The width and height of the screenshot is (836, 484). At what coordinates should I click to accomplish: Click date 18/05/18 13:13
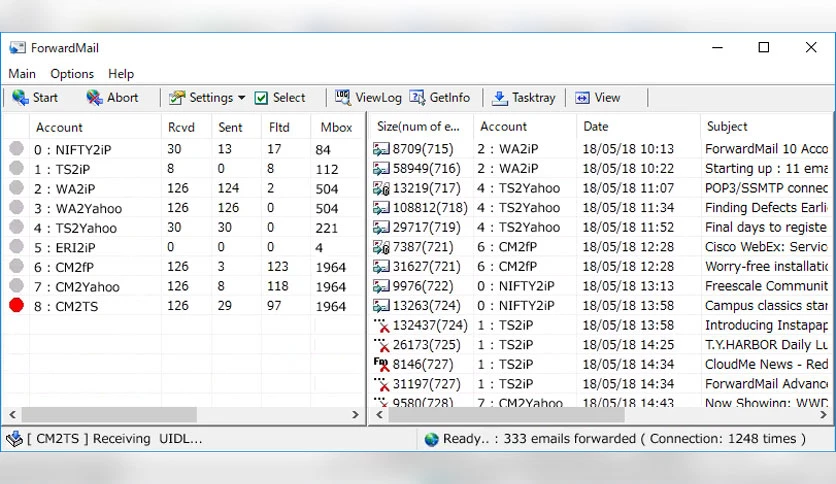tap(628, 286)
